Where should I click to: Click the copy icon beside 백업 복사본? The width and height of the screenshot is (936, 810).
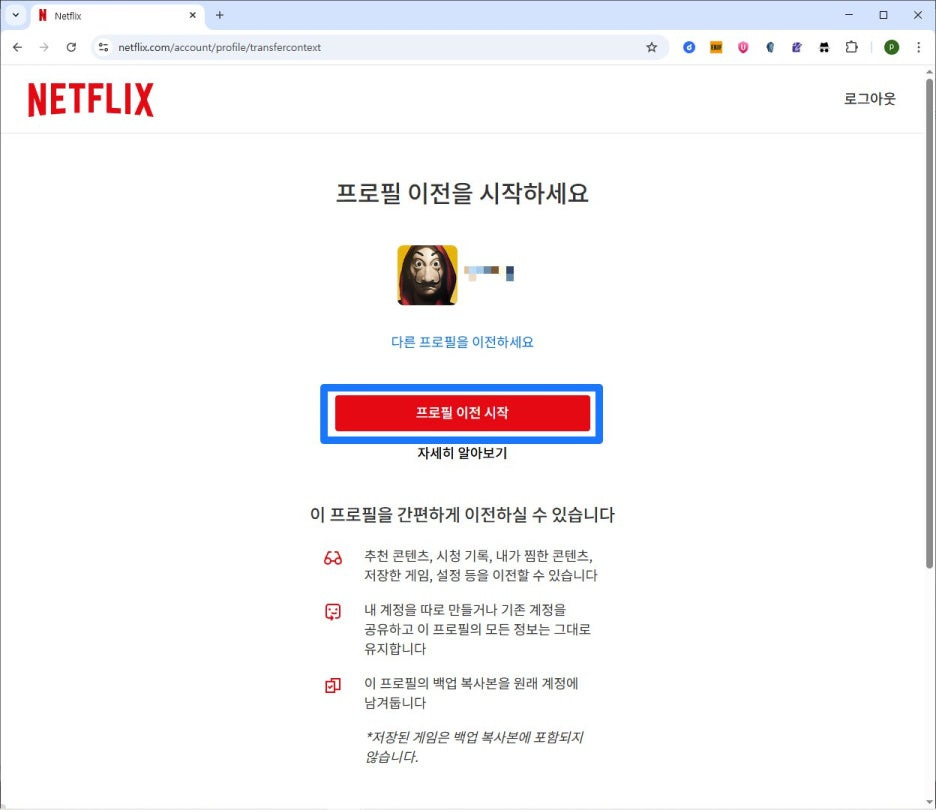332,685
